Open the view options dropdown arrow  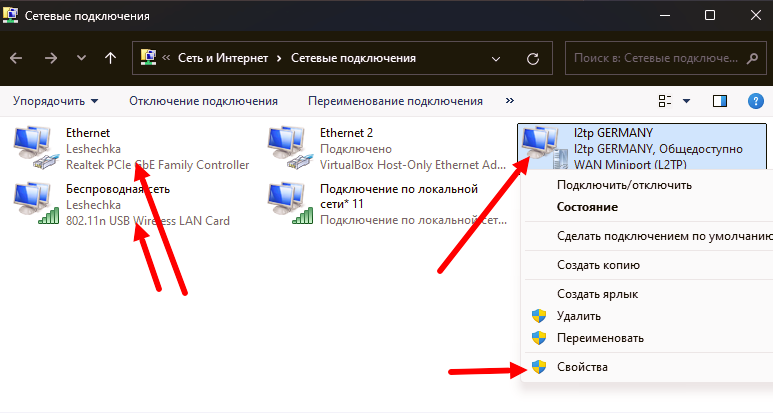point(686,101)
